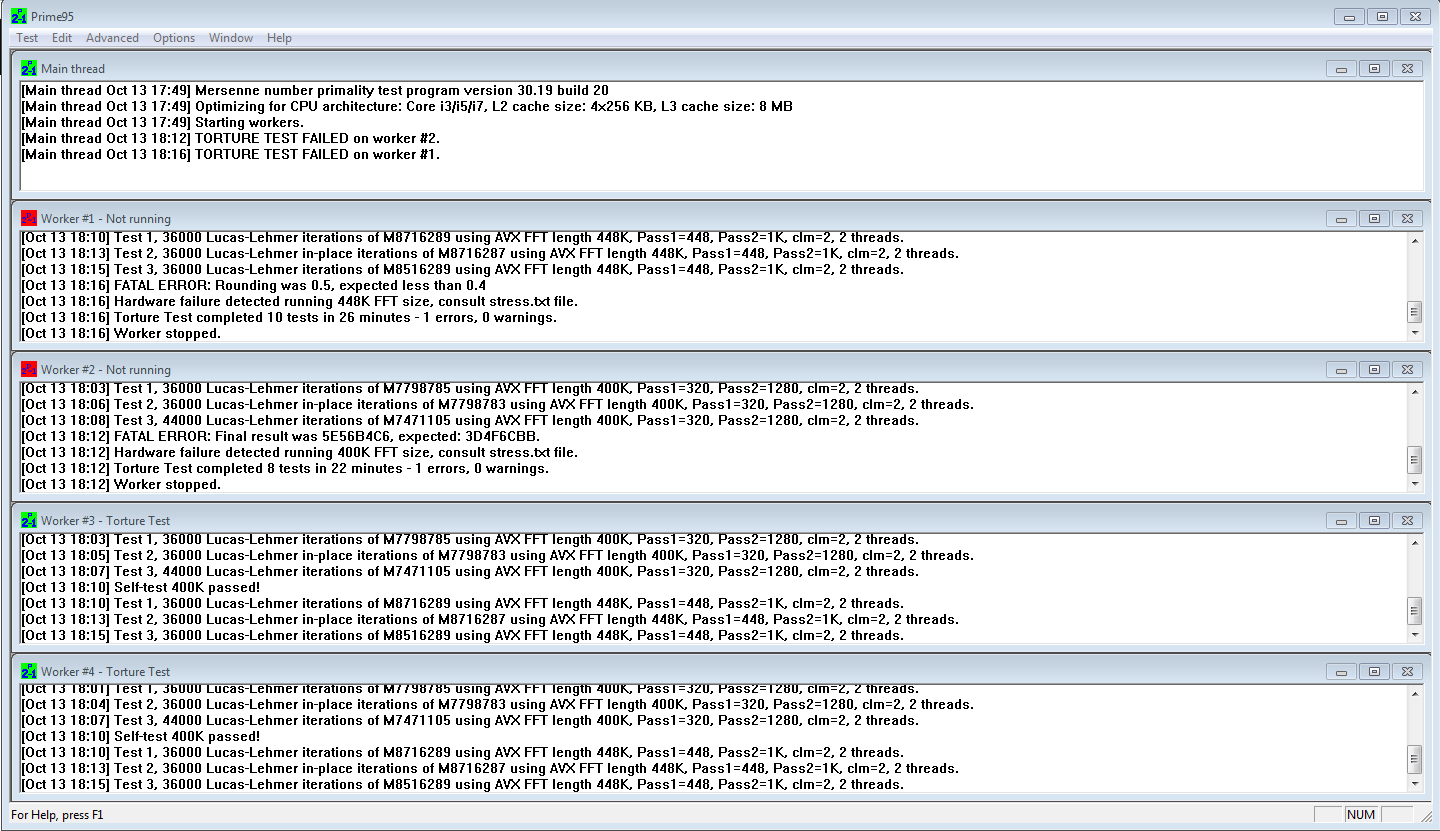The width and height of the screenshot is (1440, 831).
Task: Click the scrollbar thumb in Worker #4 log
Action: coord(1414,758)
